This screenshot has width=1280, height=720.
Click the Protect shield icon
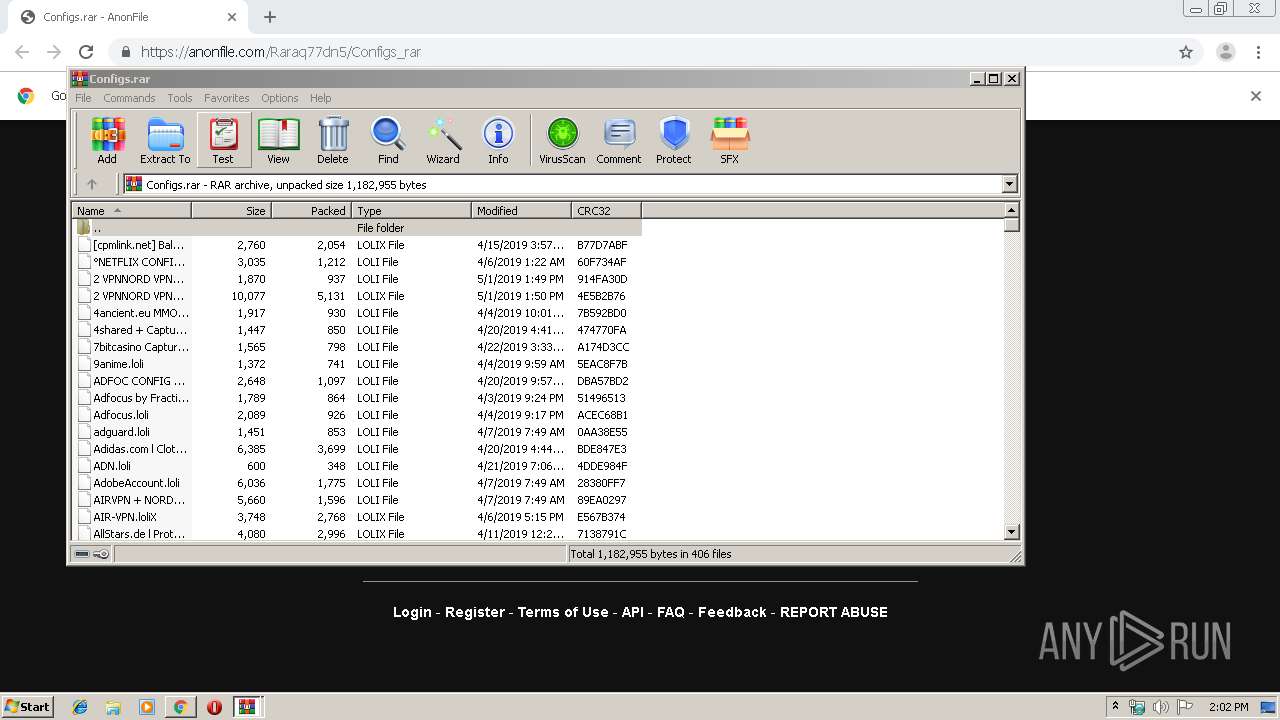click(x=674, y=140)
